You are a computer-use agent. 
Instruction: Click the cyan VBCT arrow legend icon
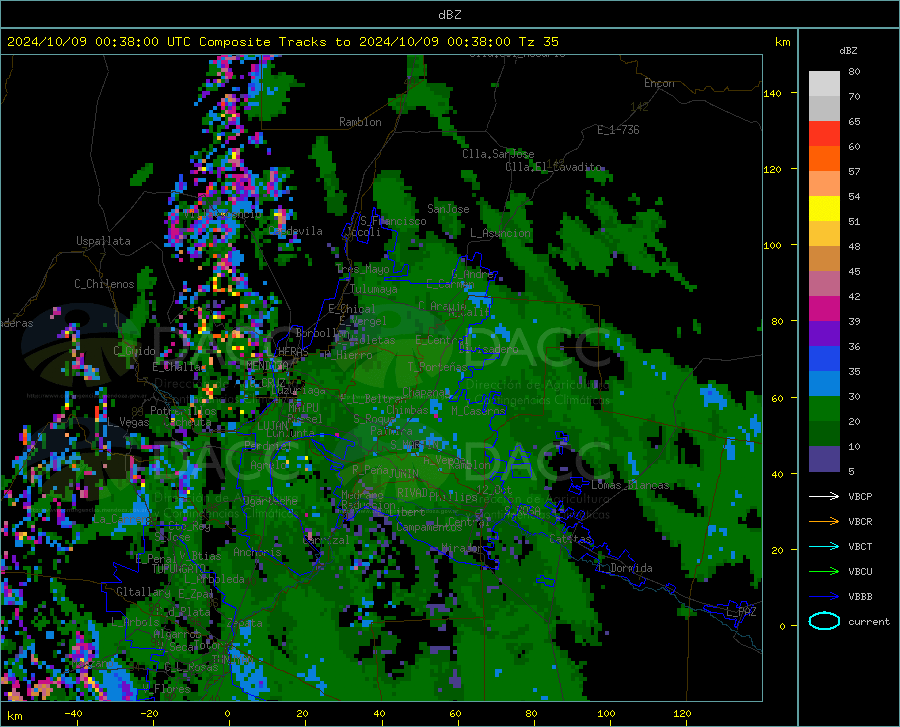coord(824,546)
